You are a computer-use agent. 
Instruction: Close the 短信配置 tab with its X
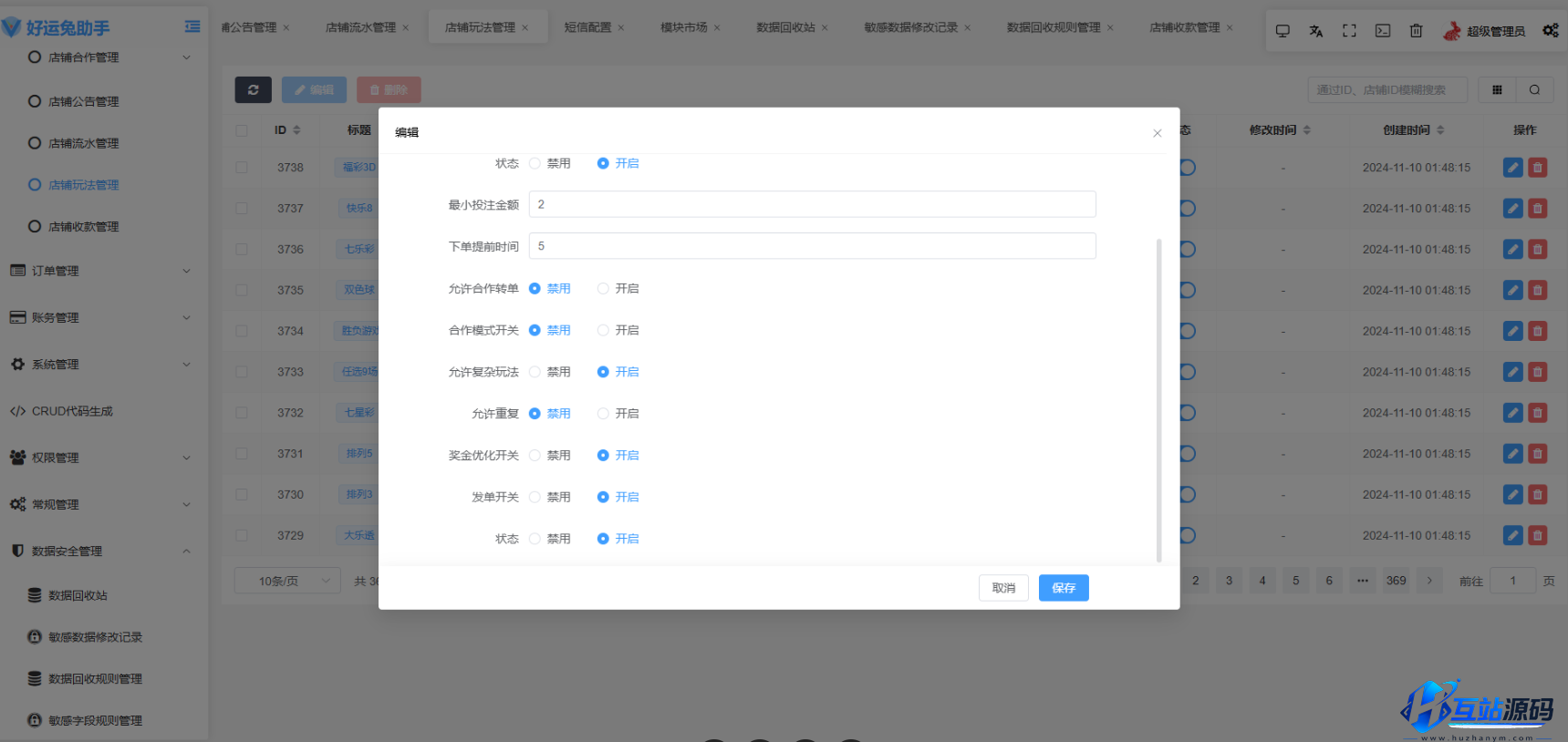click(x=621, y=27)
